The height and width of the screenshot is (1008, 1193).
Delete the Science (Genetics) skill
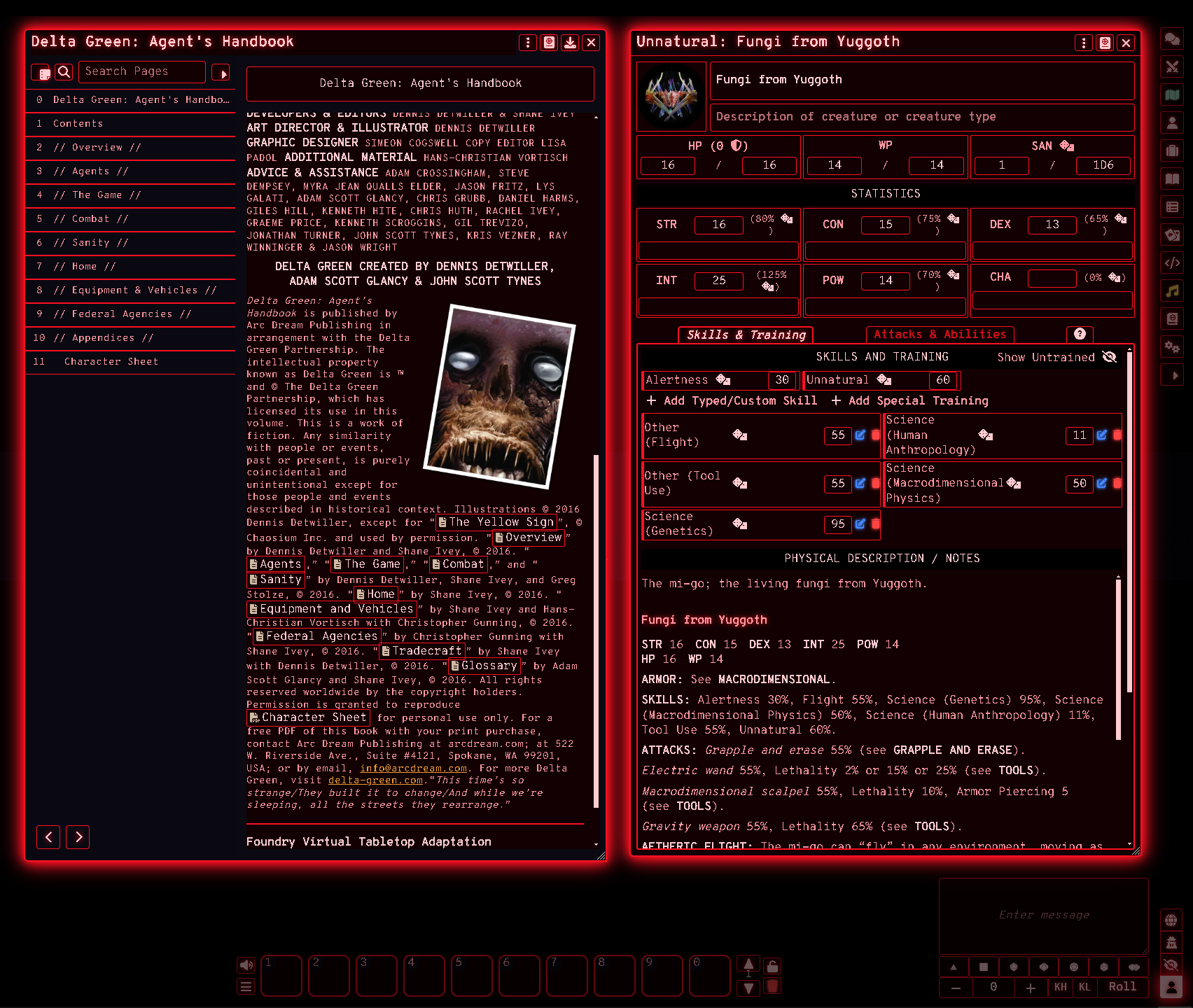875,524
